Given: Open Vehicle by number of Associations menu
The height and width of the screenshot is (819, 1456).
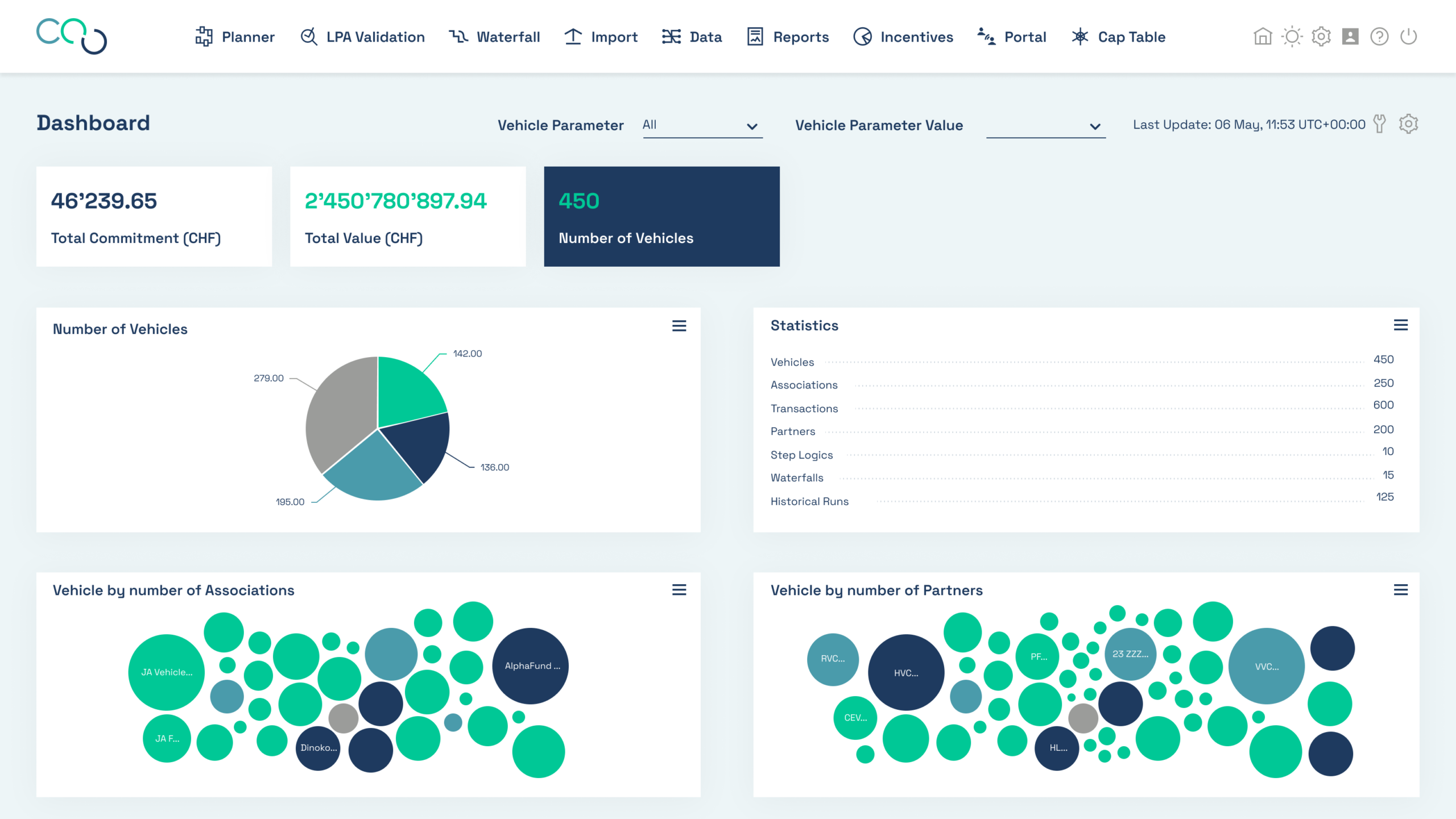Looking at the screenshot, I should (679, 590).
